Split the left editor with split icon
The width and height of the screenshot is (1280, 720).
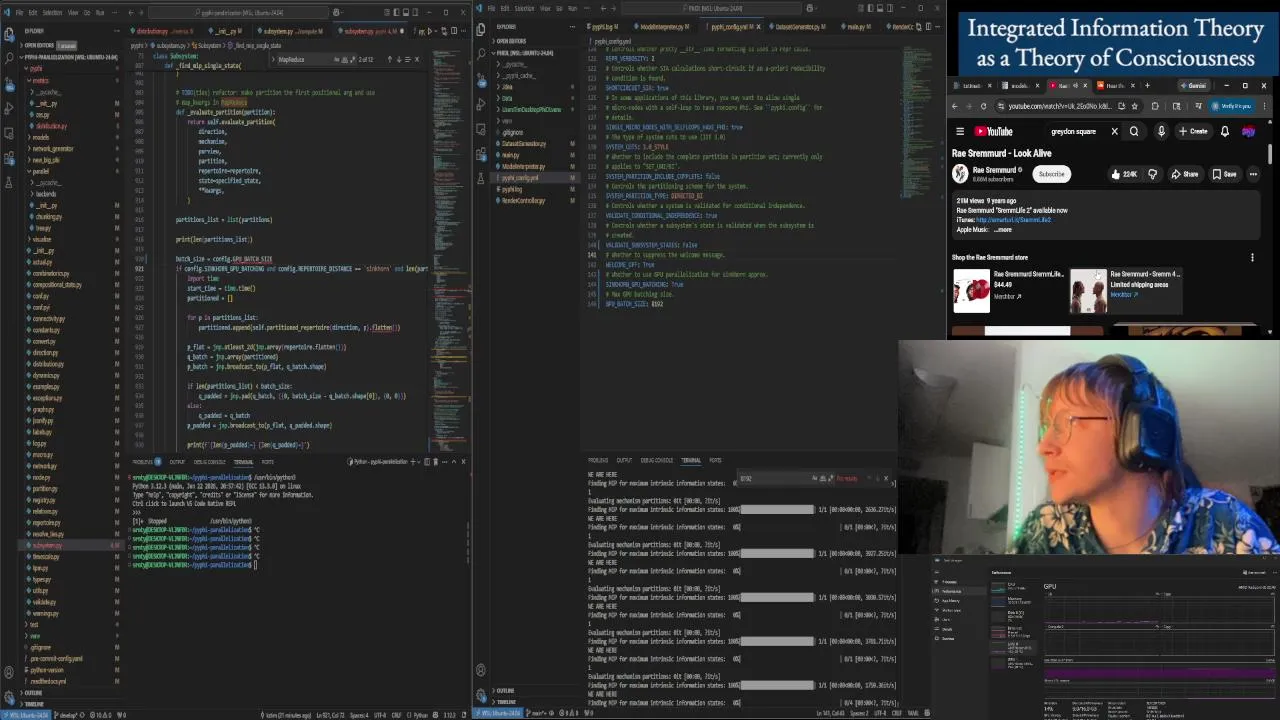(x=454, y=31)
